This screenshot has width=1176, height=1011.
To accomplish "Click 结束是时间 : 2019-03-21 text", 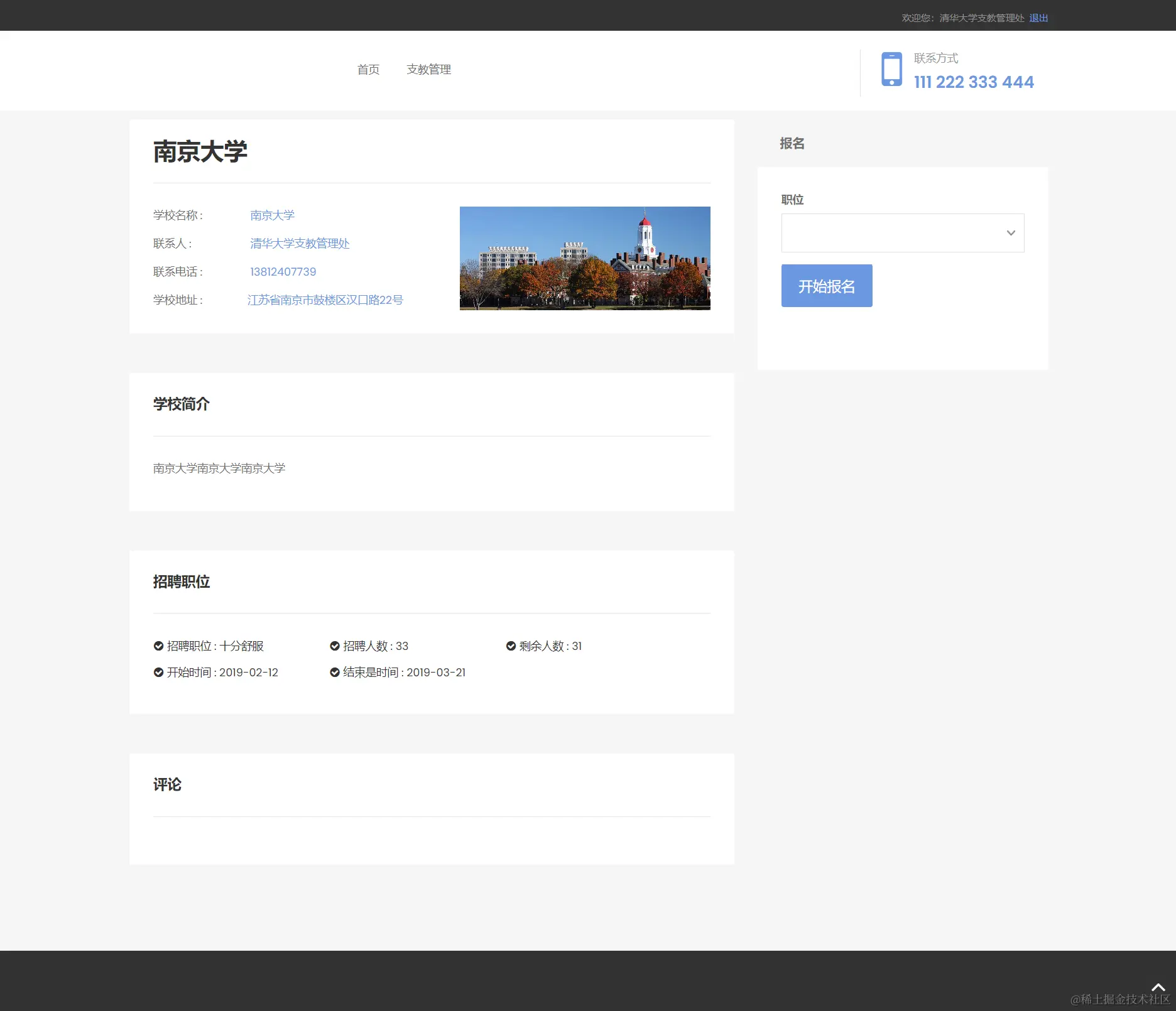I will [x=404, y=672].
